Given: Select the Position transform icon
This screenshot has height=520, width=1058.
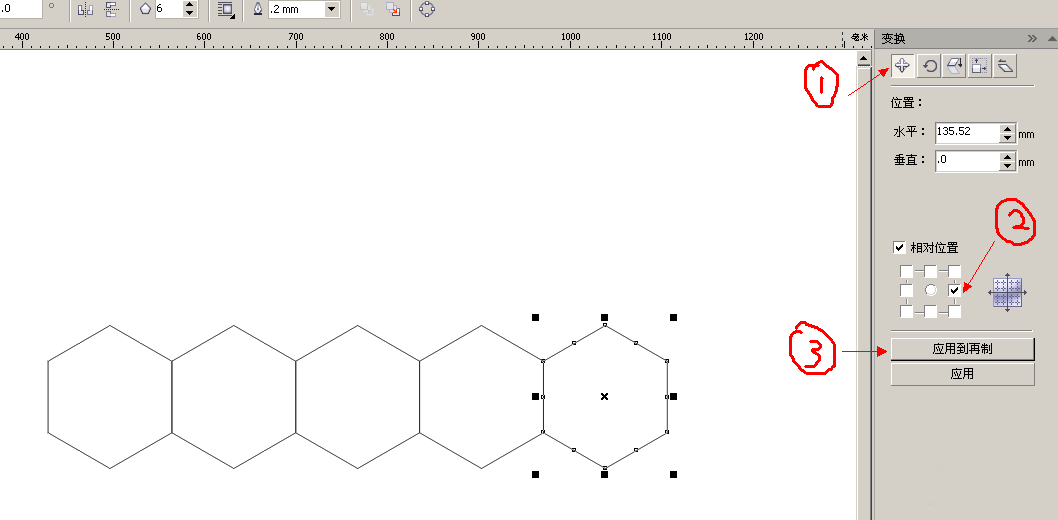Looking at the screenshot, I should (903, 66).
